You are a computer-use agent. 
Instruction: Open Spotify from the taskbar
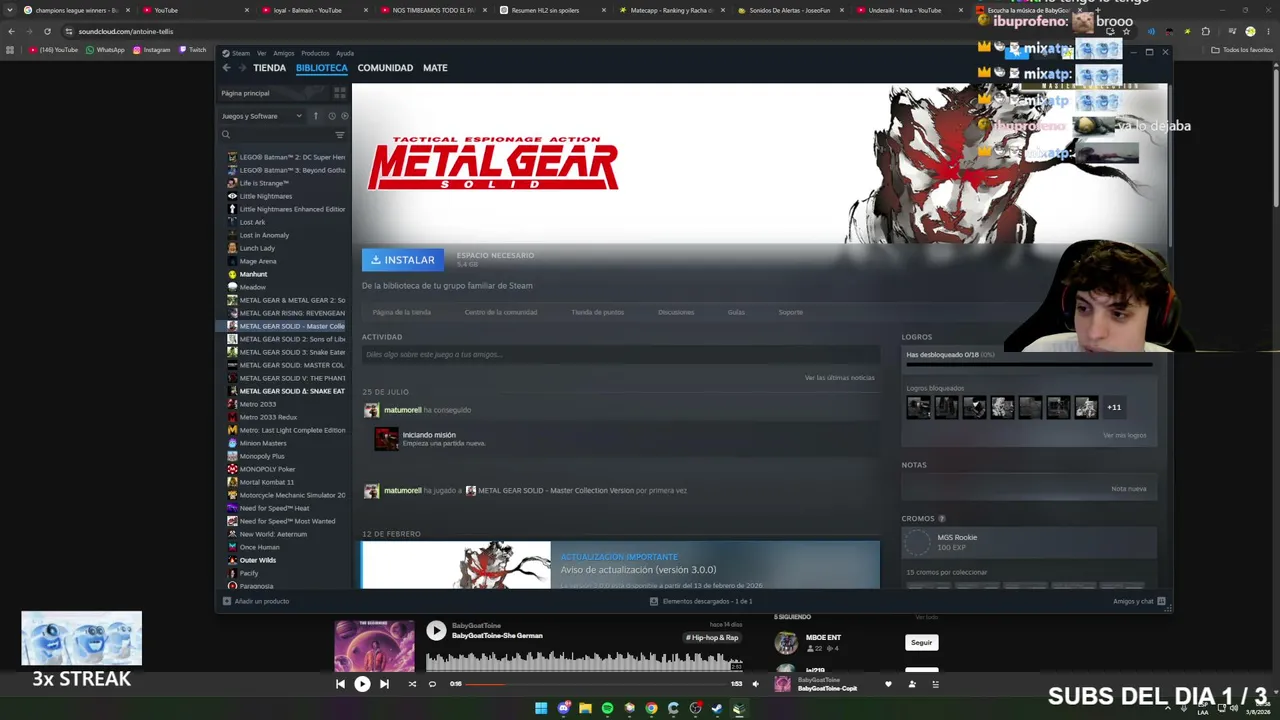(x=607, y=708)
